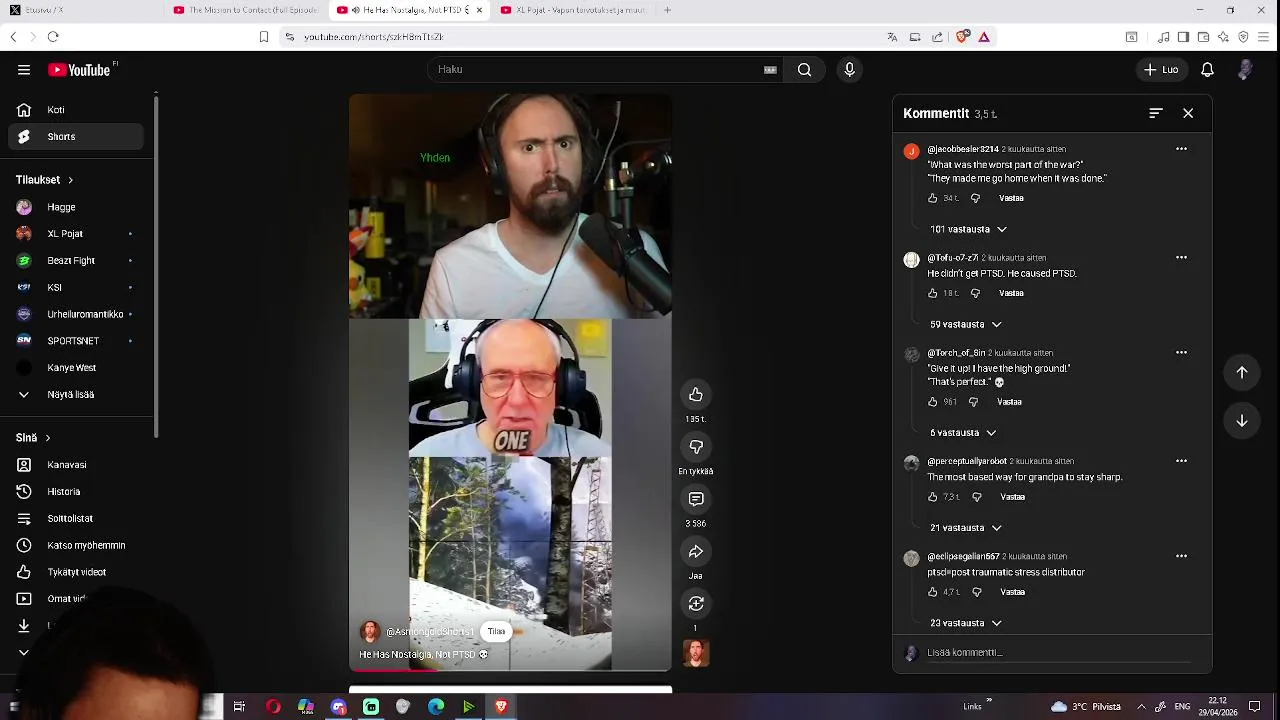1280x720 pixels.
Task: Reply to jacobbesler3214 with Vastaa
Action: pyautogui.click(x=1011, y=198)
